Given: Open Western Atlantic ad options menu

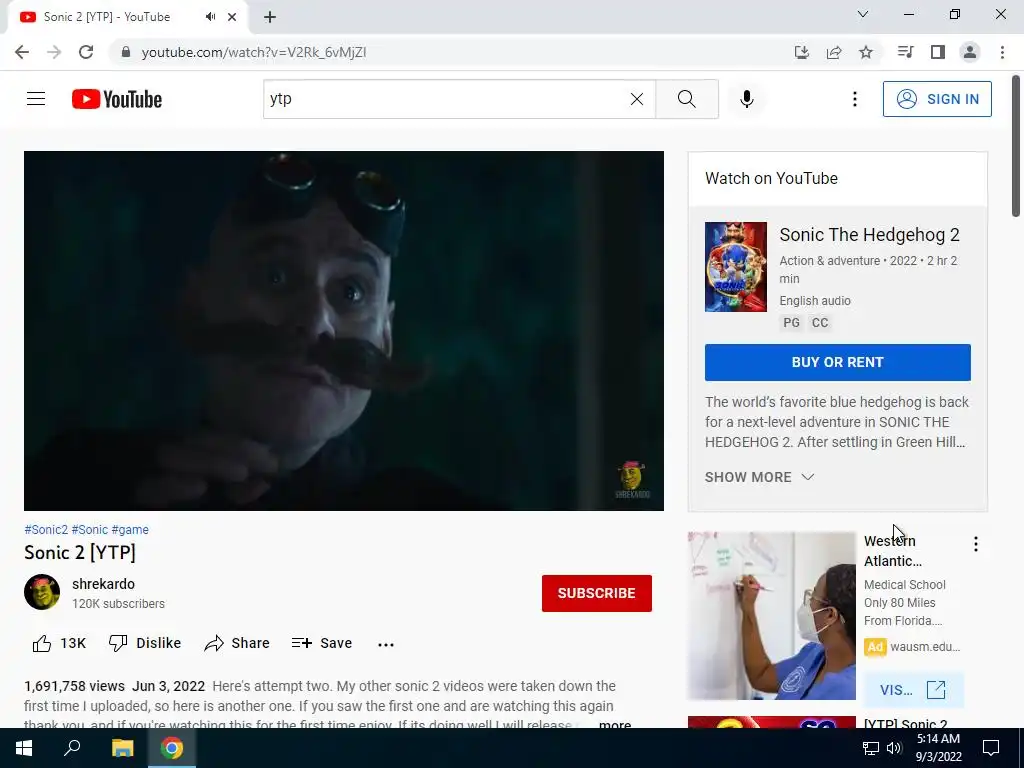Looking at the screenshot, I should tap(975, 544).
